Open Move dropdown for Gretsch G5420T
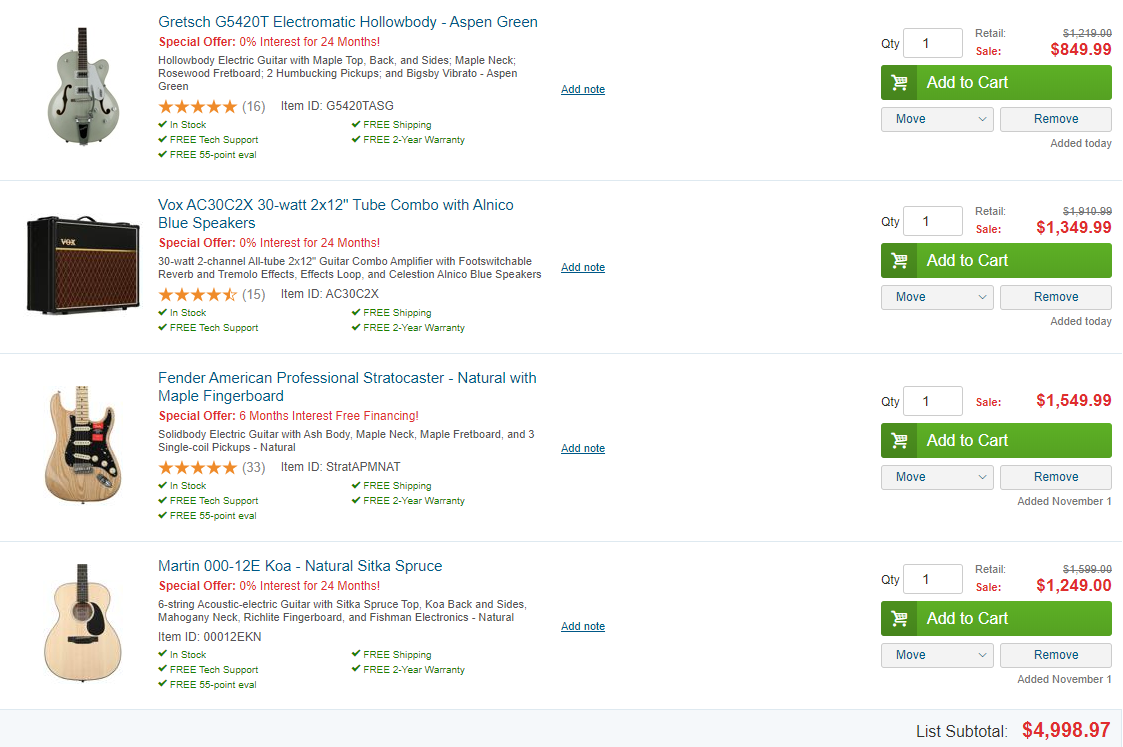The width and height of the screenshot is (1123, 747). pyautogui.click(x=937, y=119)
